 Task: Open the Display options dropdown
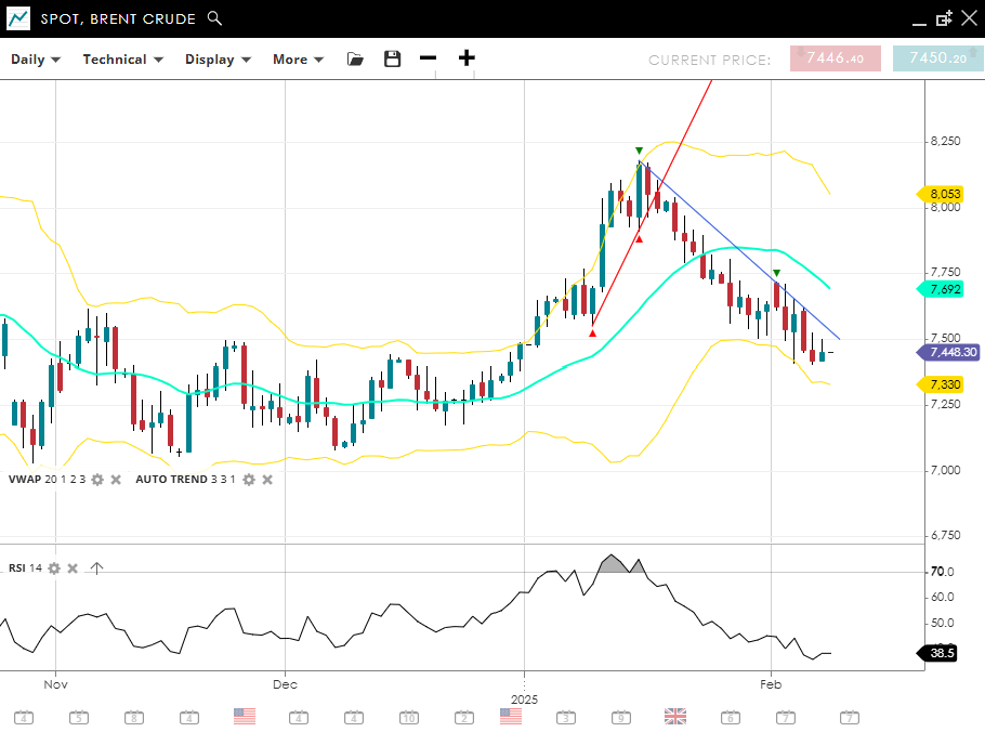(217, 59)
